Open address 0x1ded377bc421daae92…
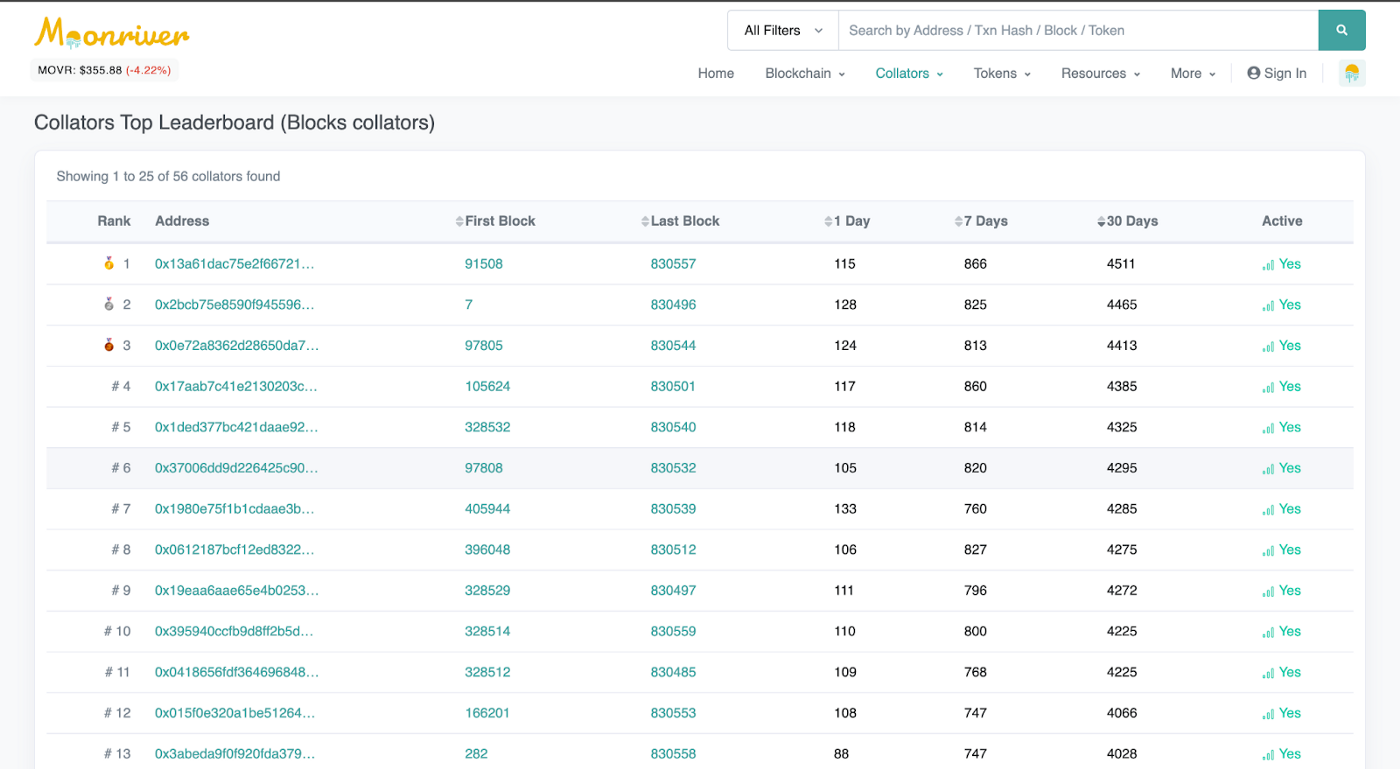Image resolution: width=1400 pixels, height=769 pixels. pyautogui.click(x=237, y=427)
